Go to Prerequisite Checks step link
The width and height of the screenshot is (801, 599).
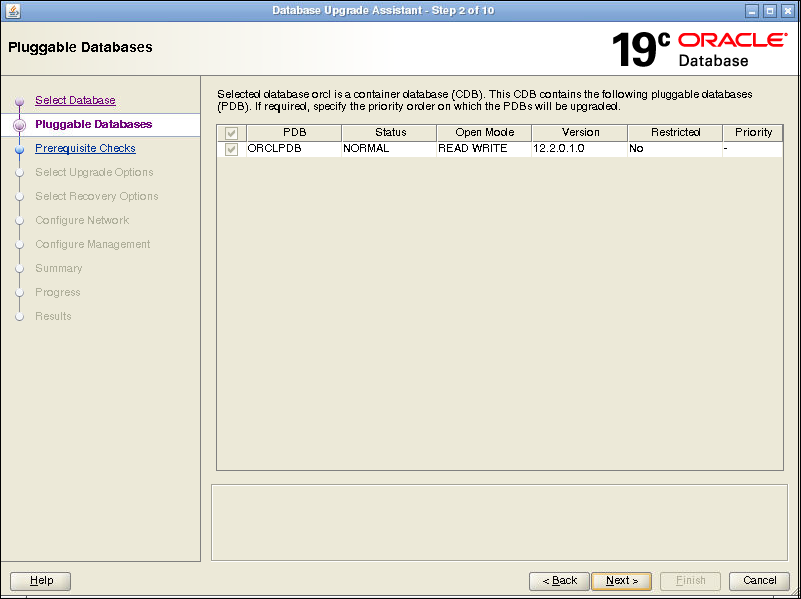85,148
